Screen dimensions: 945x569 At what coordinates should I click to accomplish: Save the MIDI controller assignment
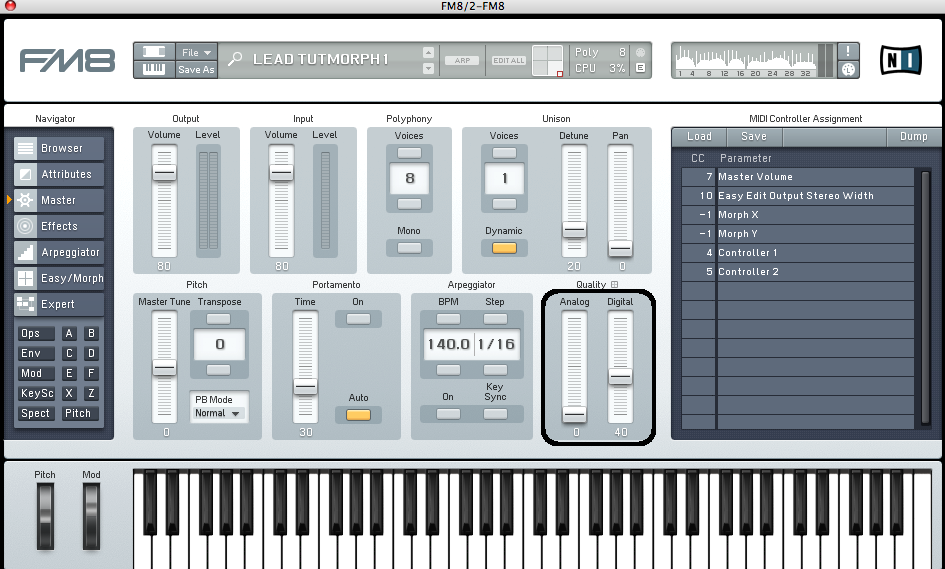point(754,137)
